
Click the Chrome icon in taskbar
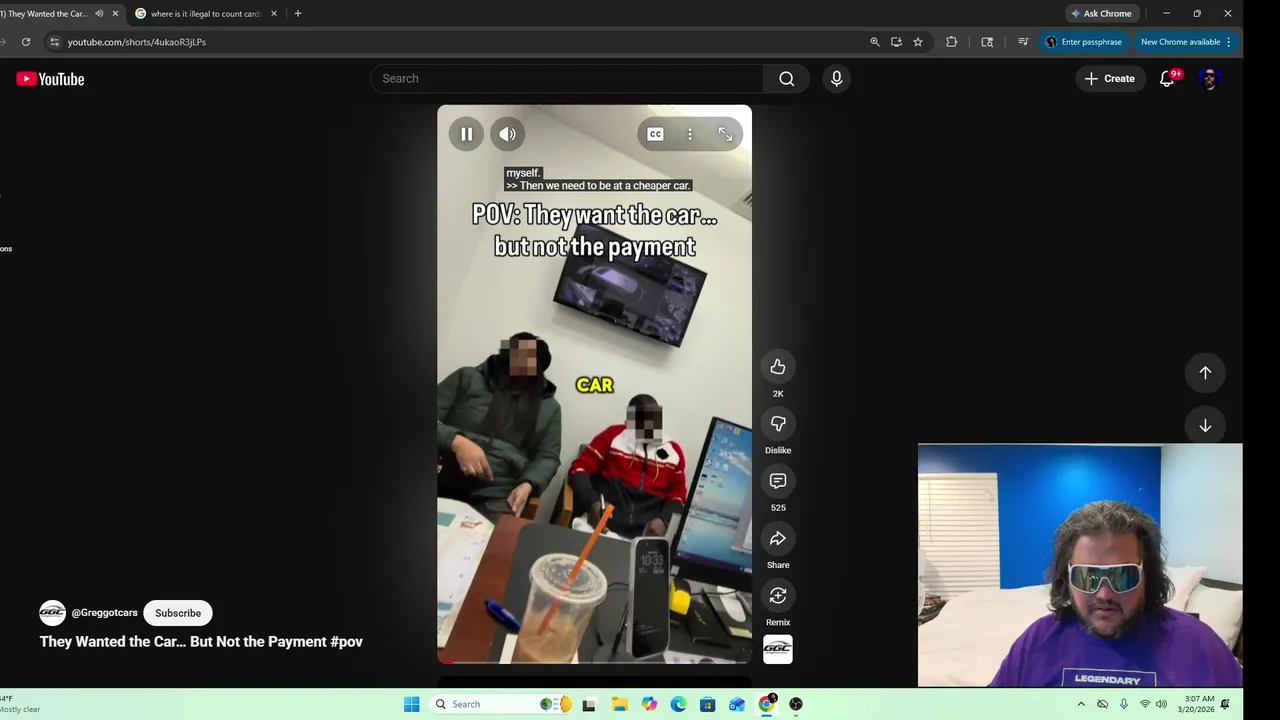[767, 704]
